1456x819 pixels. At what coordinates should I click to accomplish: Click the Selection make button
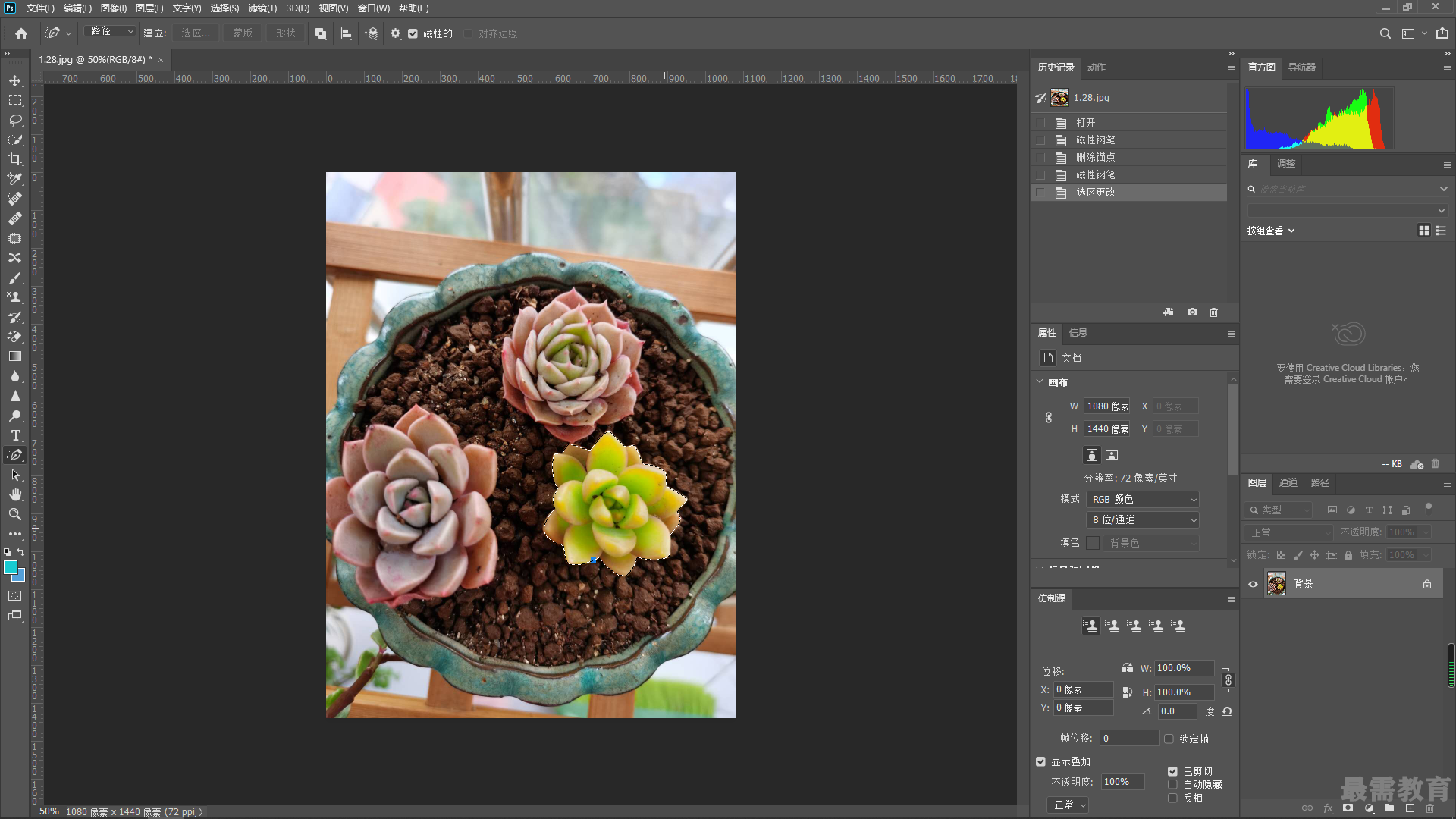pyautogui.click(x=196, y=33)
